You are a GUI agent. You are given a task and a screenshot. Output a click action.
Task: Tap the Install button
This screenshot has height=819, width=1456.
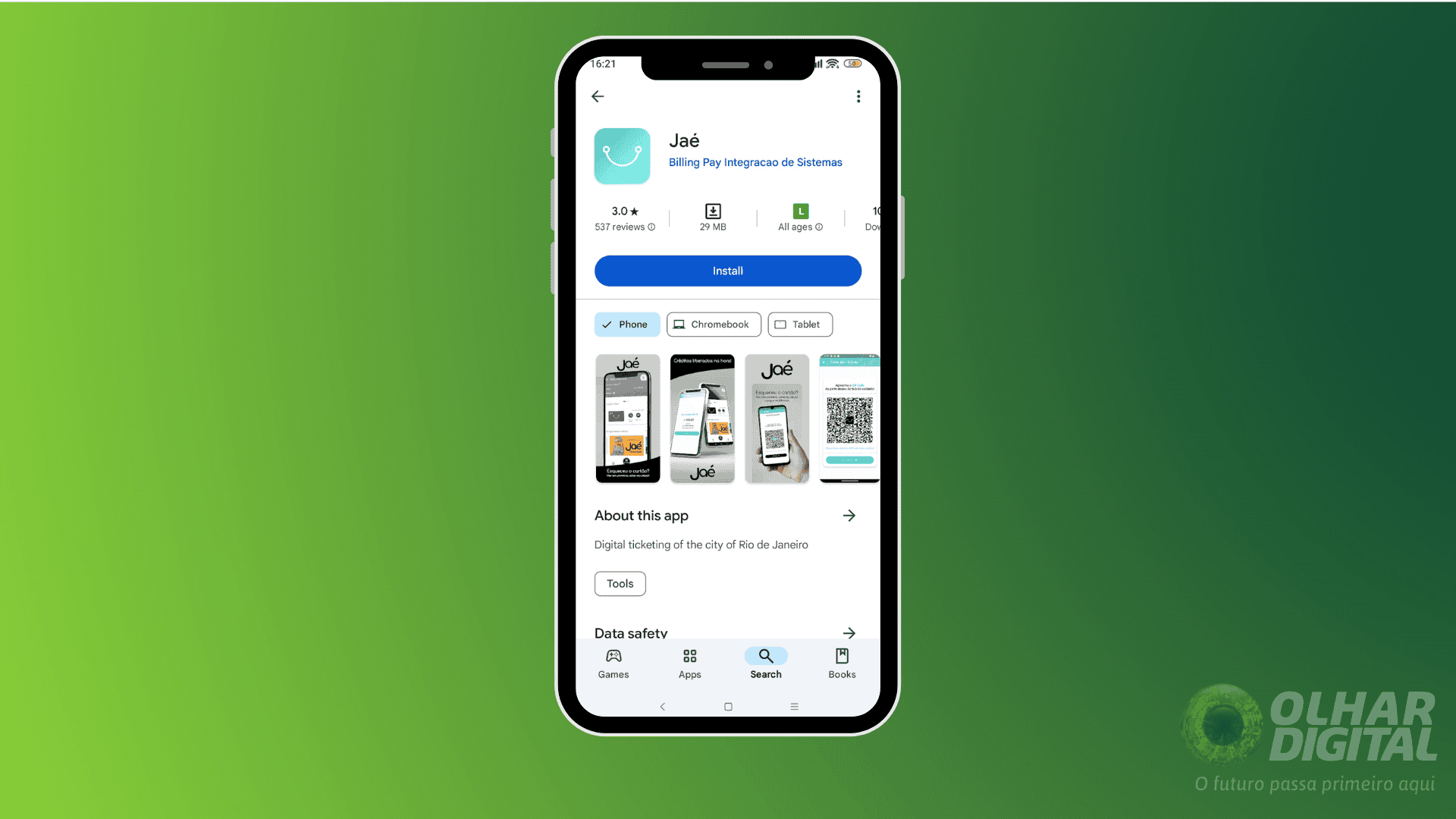(x=727, y=270)
